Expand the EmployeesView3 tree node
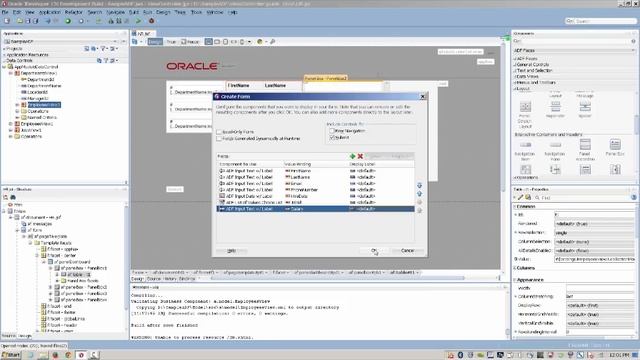Screen dimensions: 640x360 coord(17,105)
